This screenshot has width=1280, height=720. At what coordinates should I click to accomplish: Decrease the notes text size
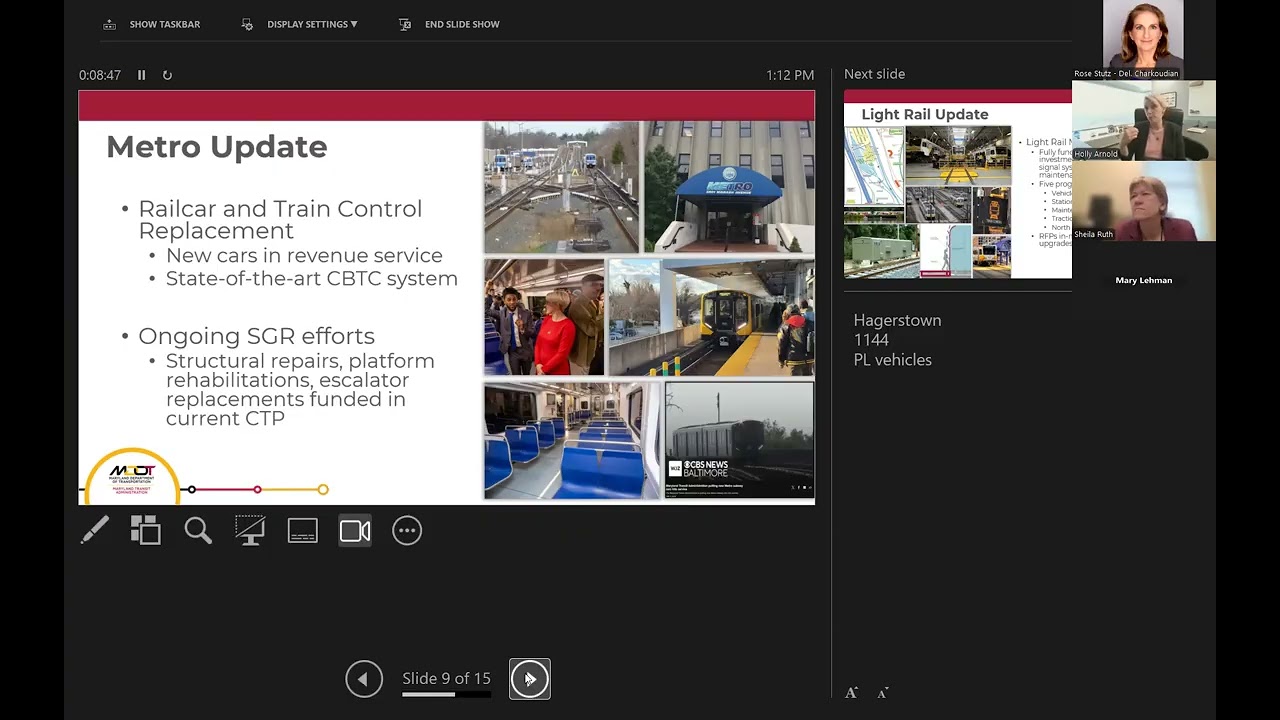(x=883, y=692)
